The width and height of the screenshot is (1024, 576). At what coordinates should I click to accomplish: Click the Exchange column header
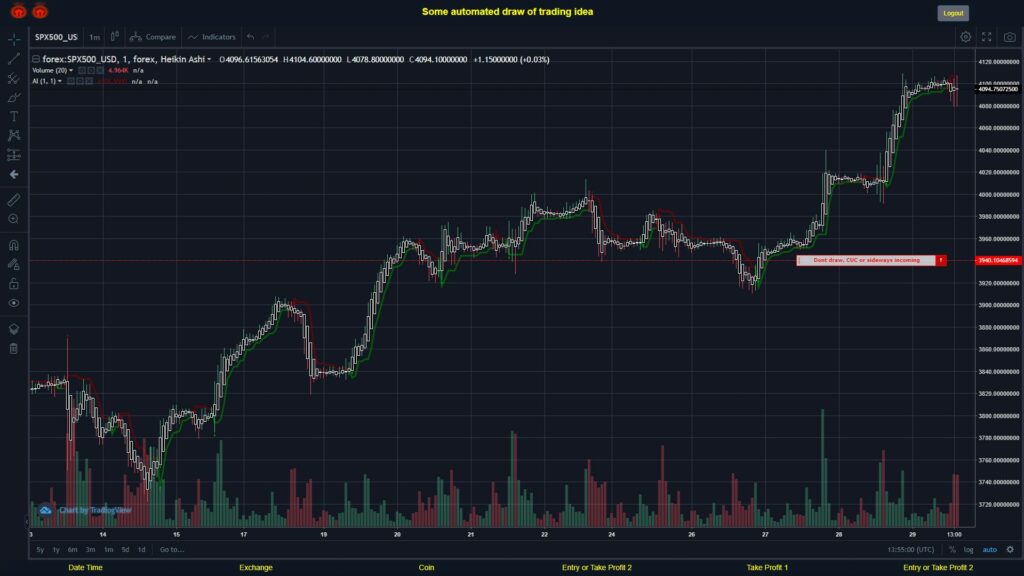(x=255, y=568)
